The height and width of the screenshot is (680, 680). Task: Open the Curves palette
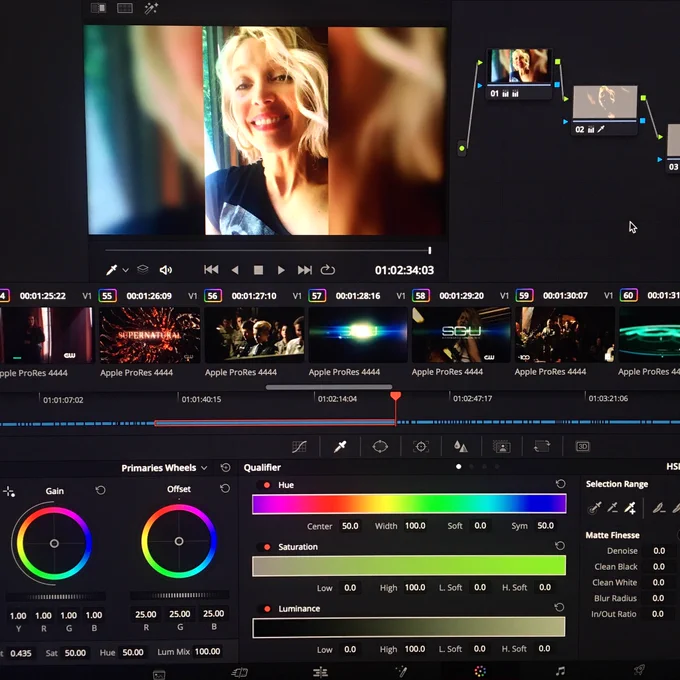coord(299,446)
